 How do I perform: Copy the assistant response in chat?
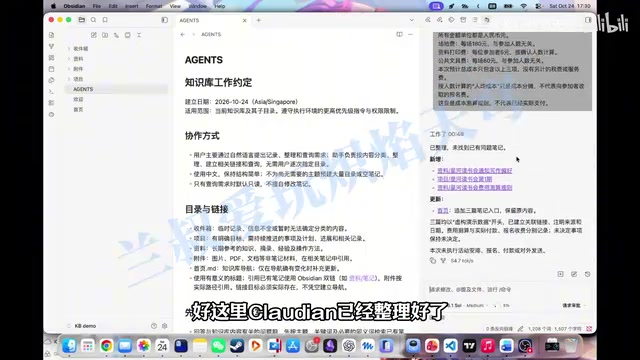[433, 260]
